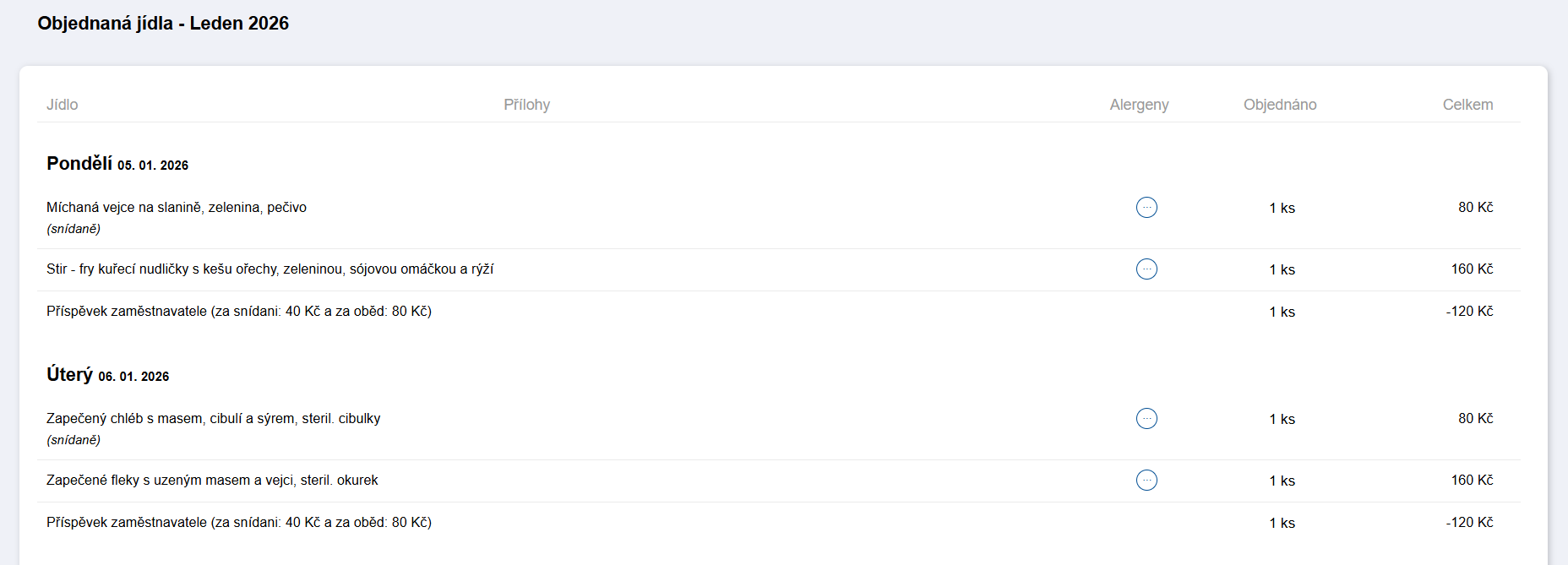1568x565 pixels.
Task: View allergens for Zapečené fleky s uzeným masem
Action: tap(1146, 480)
